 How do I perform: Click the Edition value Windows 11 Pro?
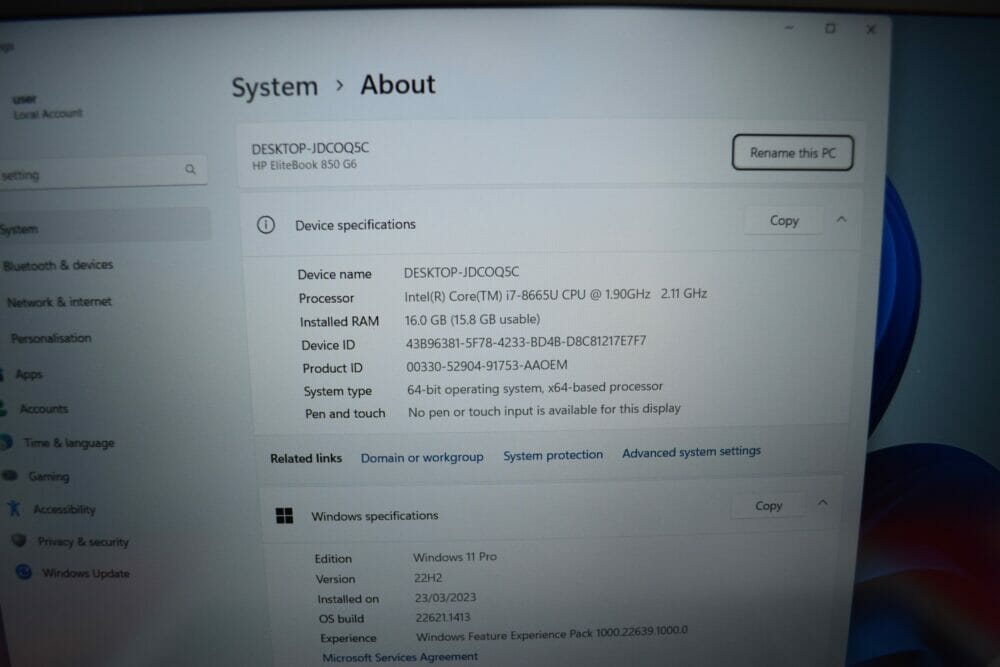point(454,557)
